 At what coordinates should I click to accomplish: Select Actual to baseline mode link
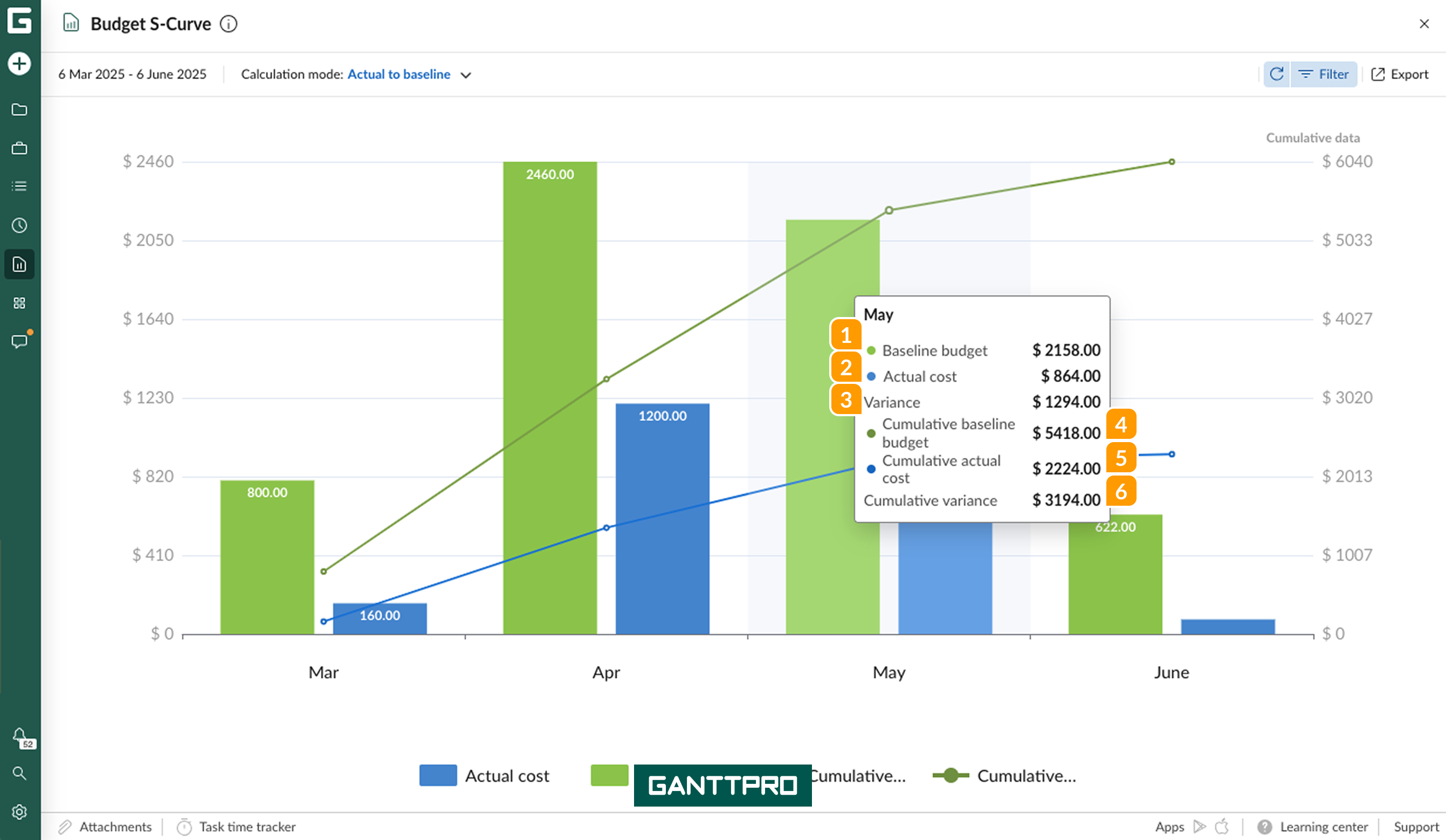coord(399,74)
